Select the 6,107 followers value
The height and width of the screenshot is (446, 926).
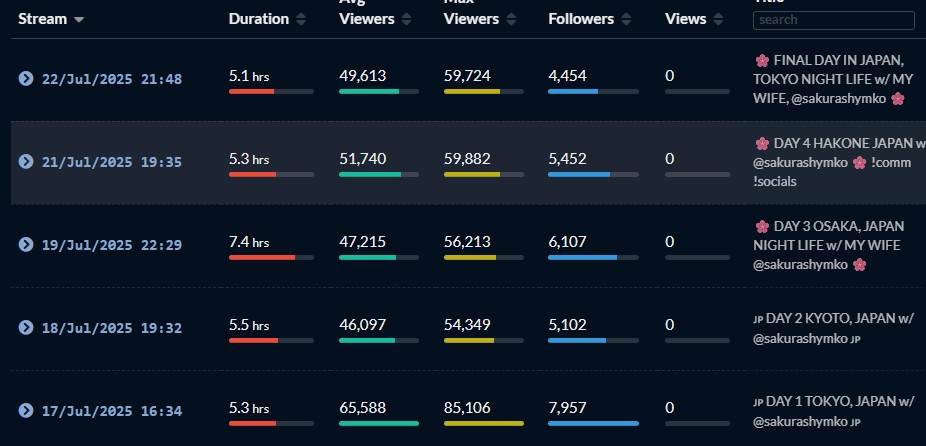coord(568,242)
